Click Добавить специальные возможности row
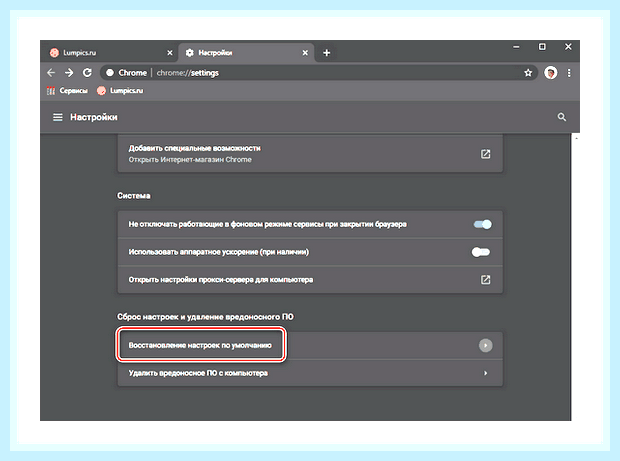The height and width of the screenshot is (461, 620). 310,154
